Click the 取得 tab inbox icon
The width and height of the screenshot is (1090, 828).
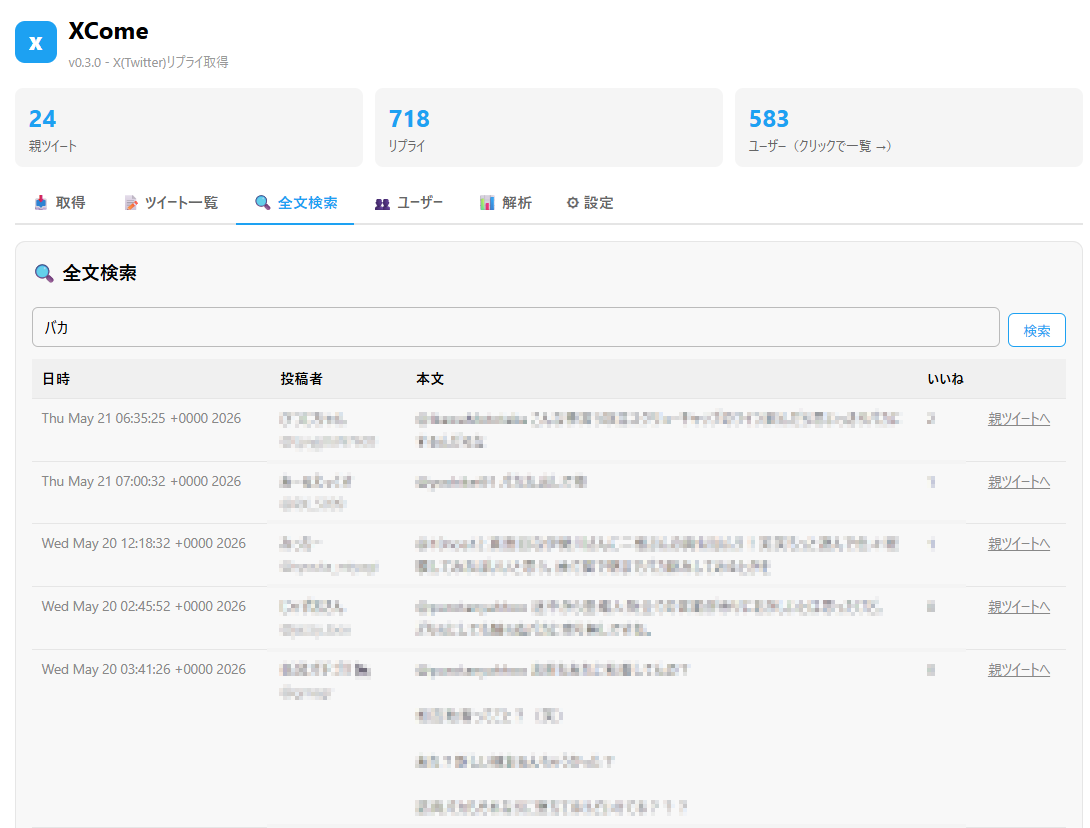pyautogui.click(x=41, y=202)
